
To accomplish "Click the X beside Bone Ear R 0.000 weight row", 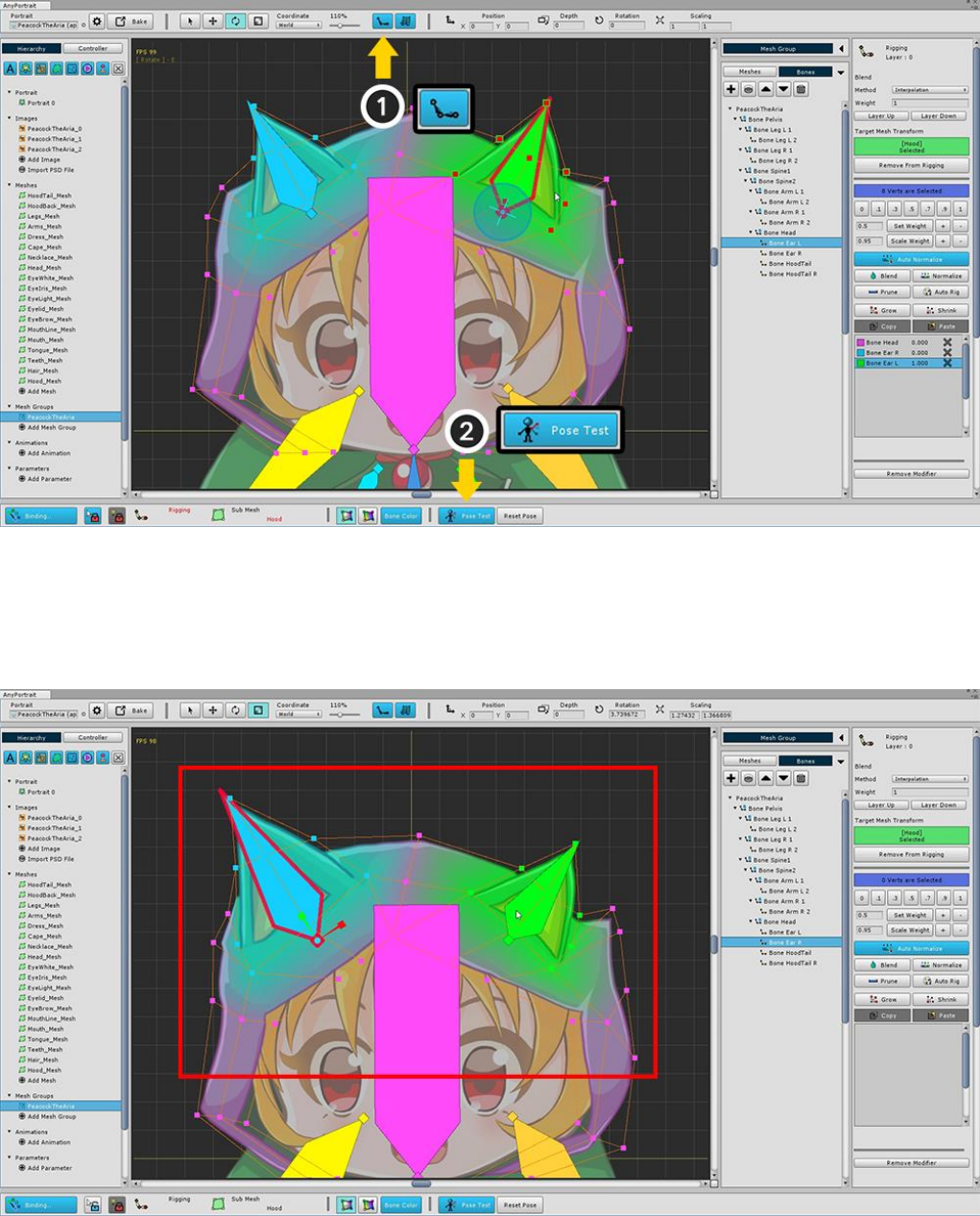I will coord(947,353).
